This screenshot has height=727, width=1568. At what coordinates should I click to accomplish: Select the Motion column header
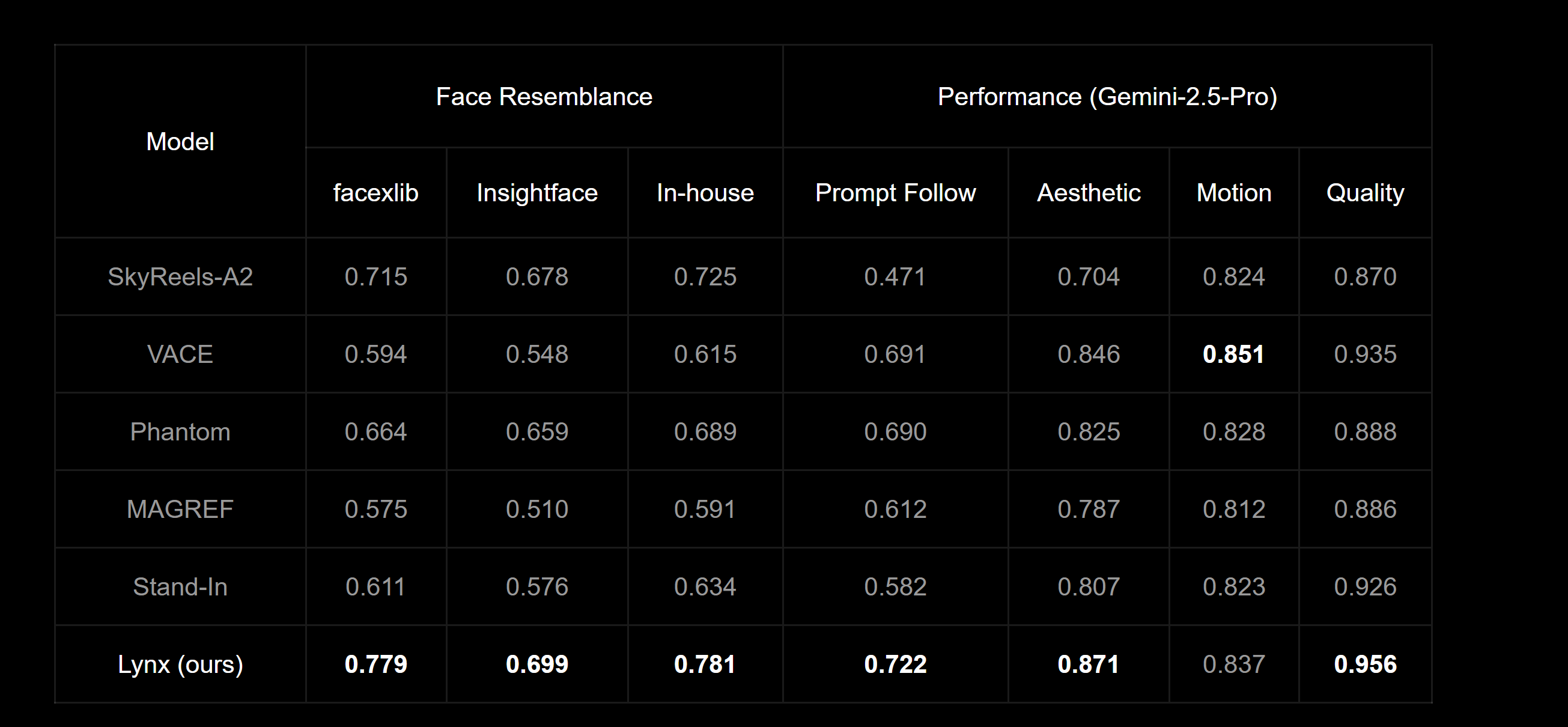tap(1234, 193)
